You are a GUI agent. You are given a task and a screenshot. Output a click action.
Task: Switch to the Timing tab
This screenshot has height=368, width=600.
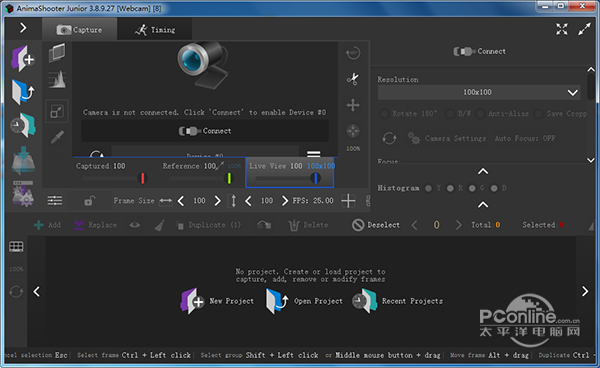coord(155,30)
